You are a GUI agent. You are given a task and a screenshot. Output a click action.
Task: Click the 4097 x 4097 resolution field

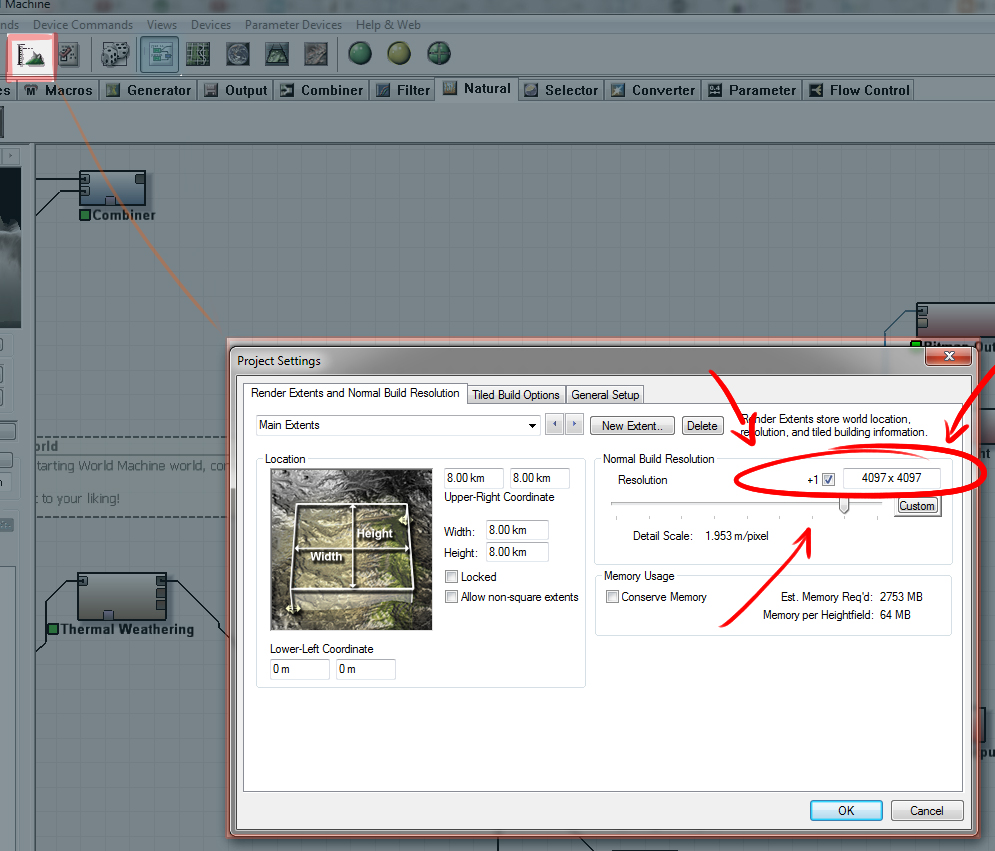click(x=892, y=478)
